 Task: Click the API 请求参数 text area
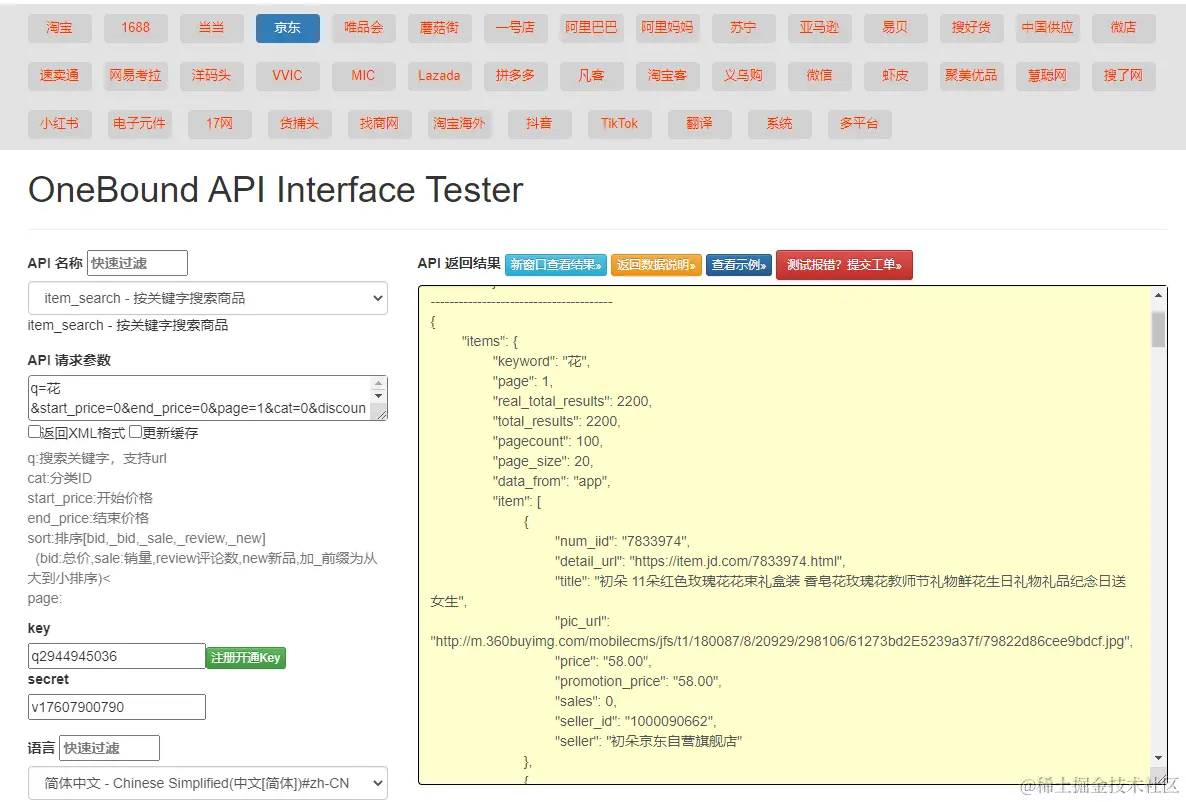[198, 398]
